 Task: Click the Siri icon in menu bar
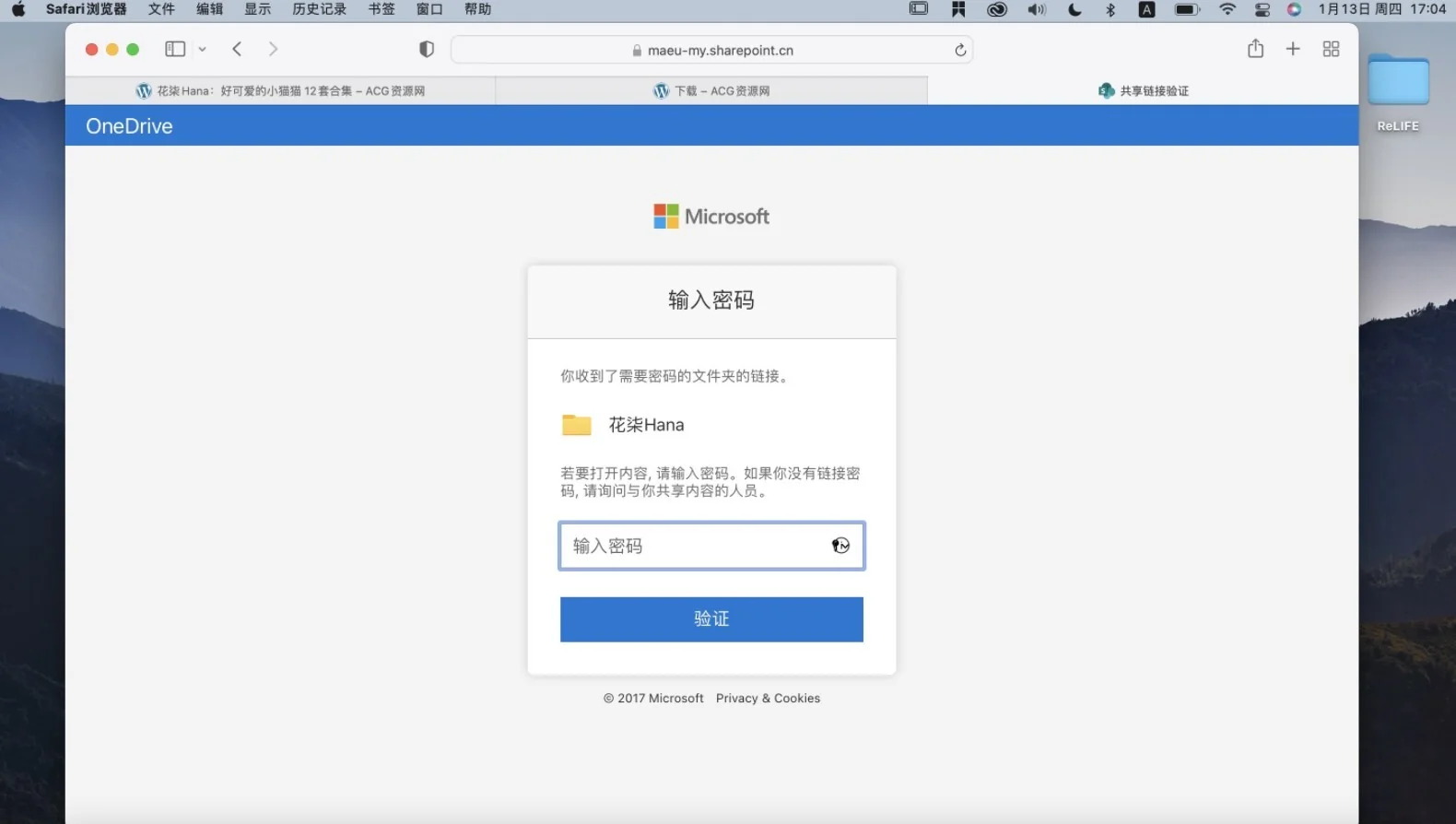1294,9
